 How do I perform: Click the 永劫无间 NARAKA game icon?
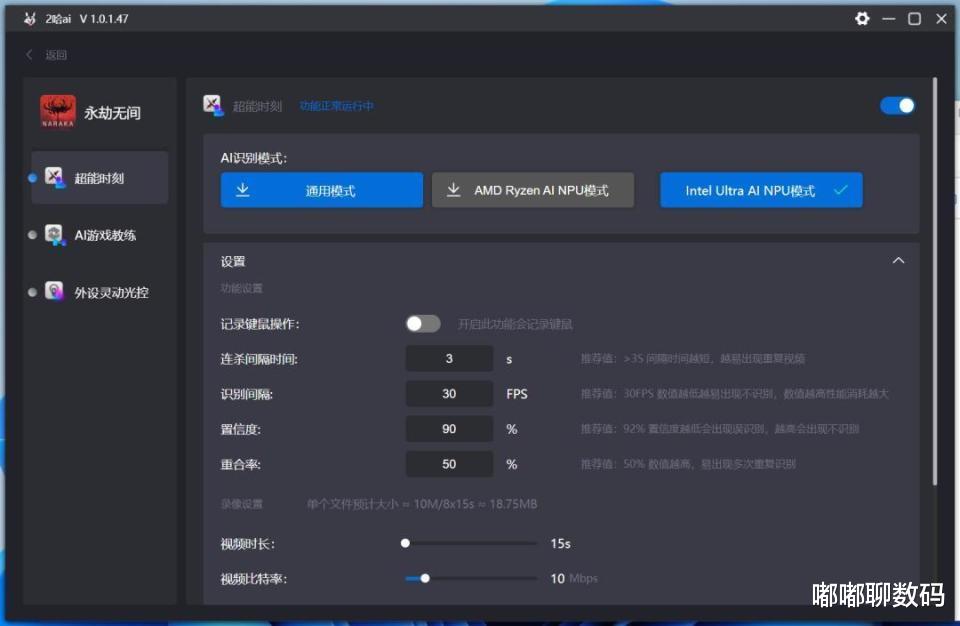point(58,111)
